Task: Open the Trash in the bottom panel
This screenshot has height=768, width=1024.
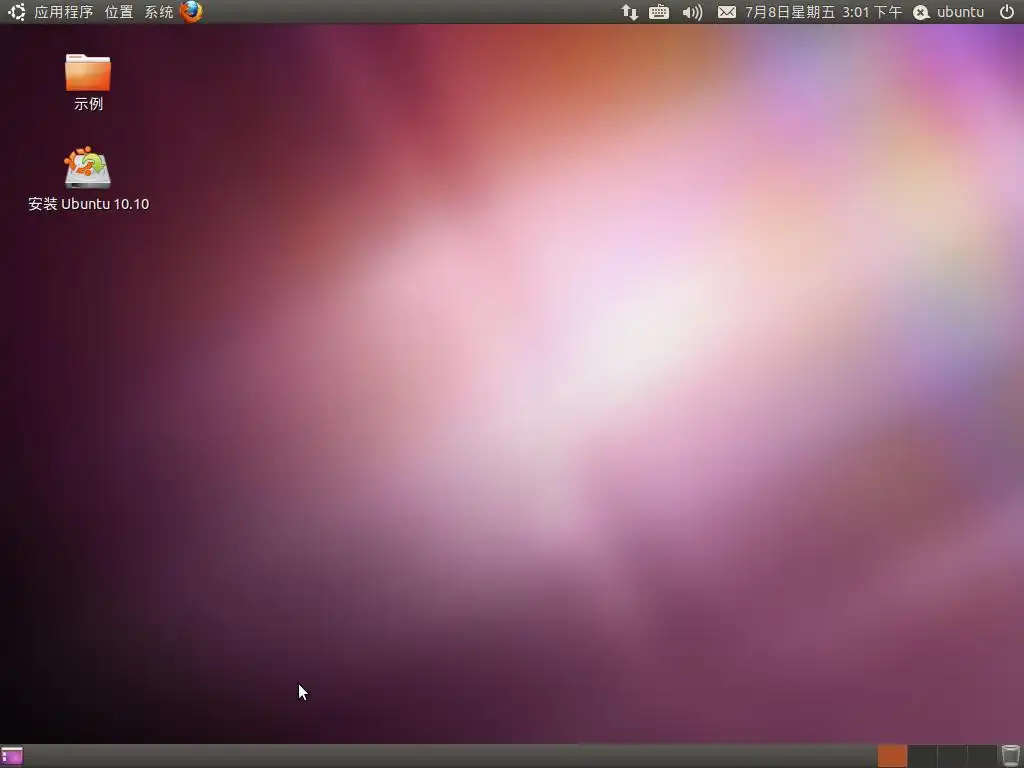Action: point(1011,756)
